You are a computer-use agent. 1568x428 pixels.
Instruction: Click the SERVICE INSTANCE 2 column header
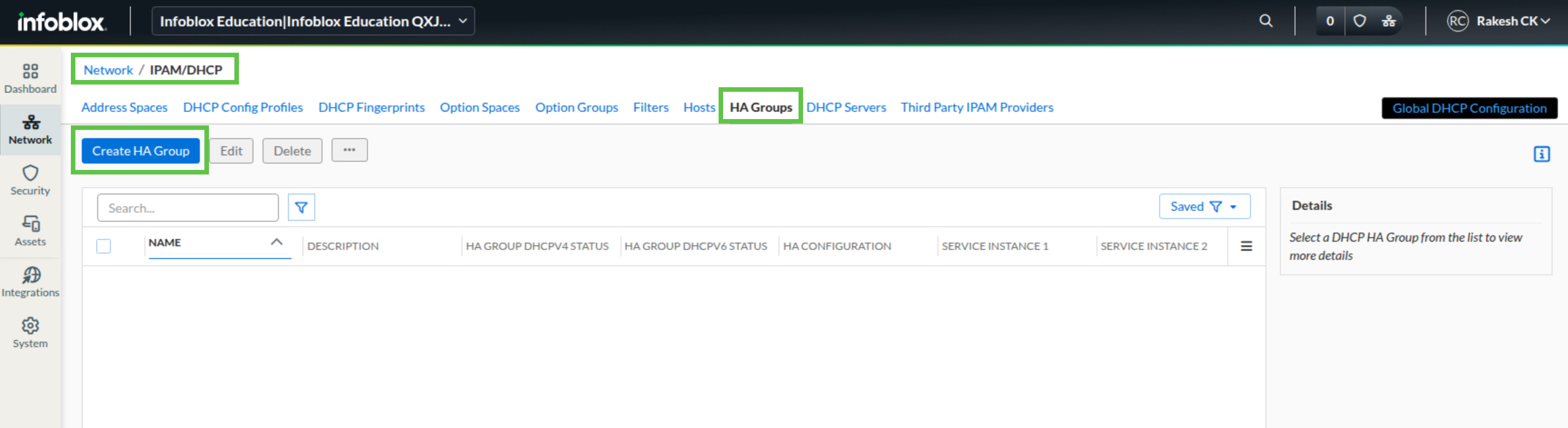click(x=1153, y=246)
